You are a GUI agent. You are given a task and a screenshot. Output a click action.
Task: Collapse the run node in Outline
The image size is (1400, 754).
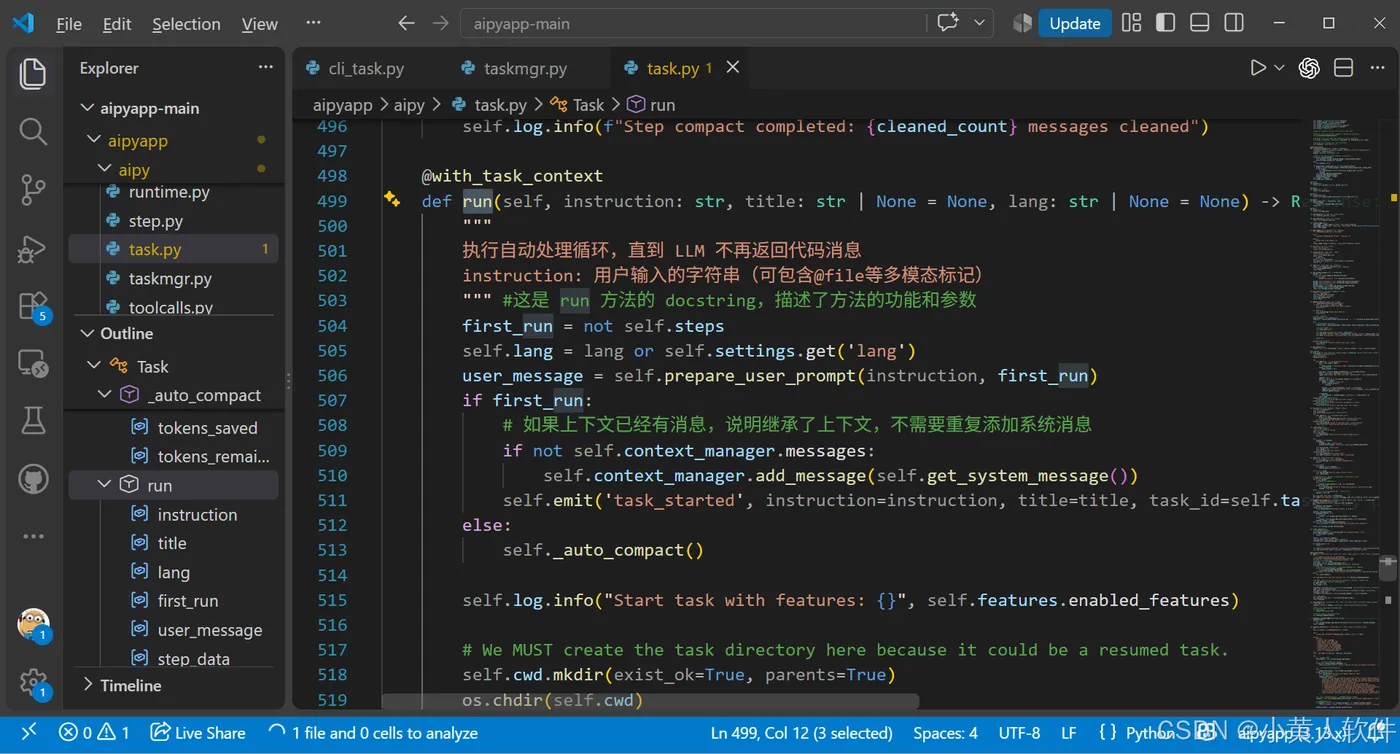click(x=104, y=485)
